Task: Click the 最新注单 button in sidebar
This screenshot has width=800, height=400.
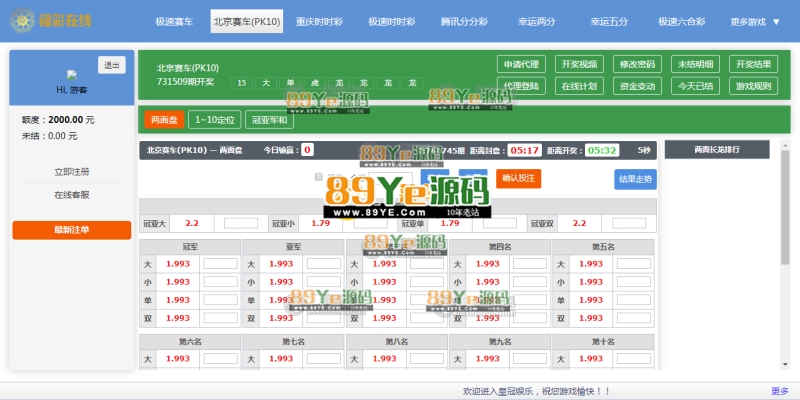Action: [x=71, y=230]
